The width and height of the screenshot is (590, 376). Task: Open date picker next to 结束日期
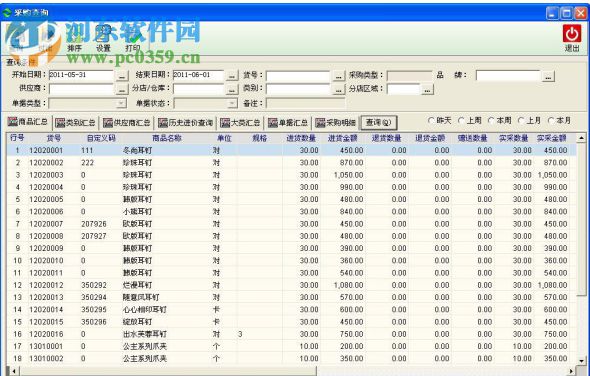232,76
